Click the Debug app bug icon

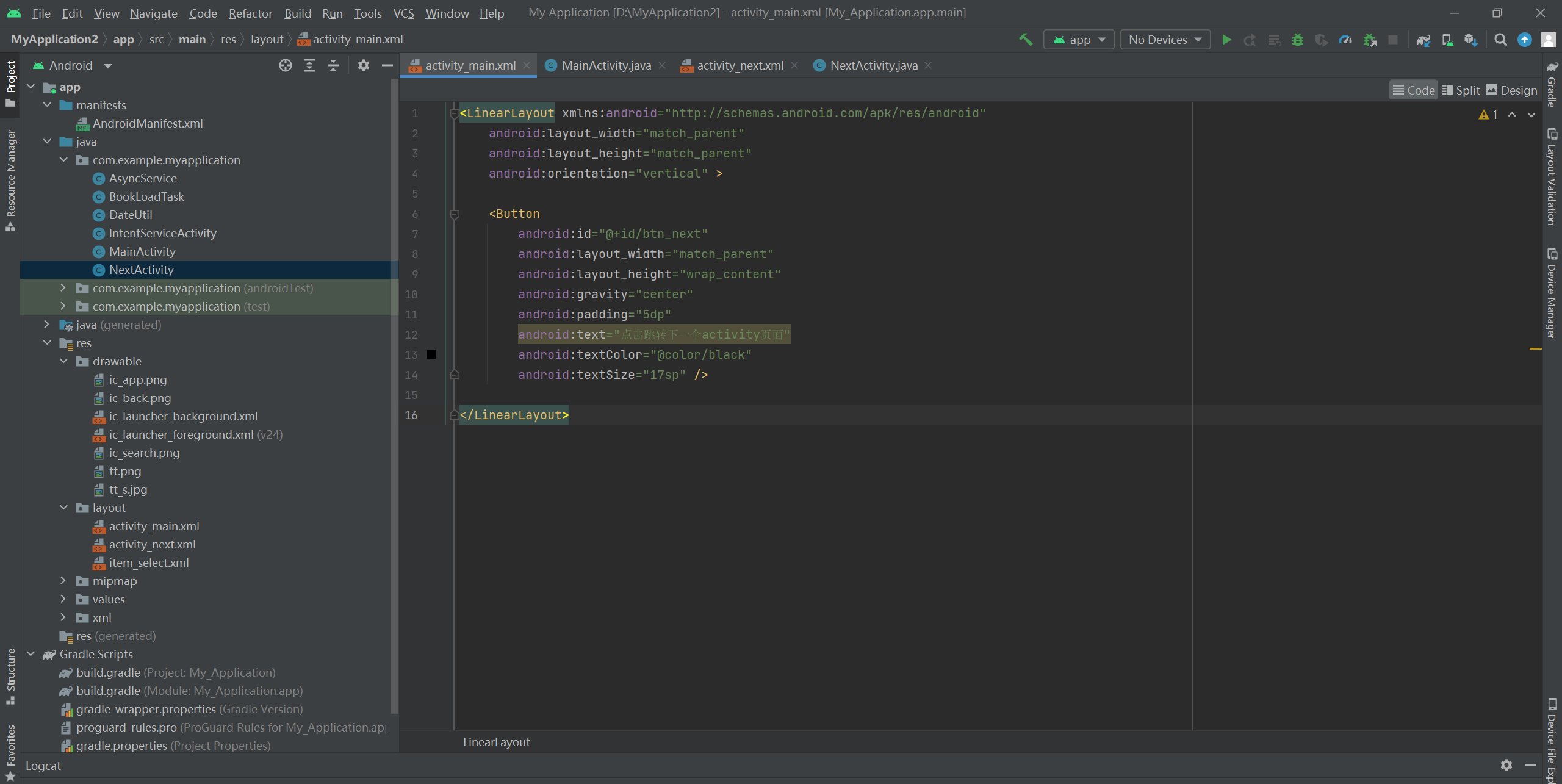pyautogui.click(x=1298, y=40)
